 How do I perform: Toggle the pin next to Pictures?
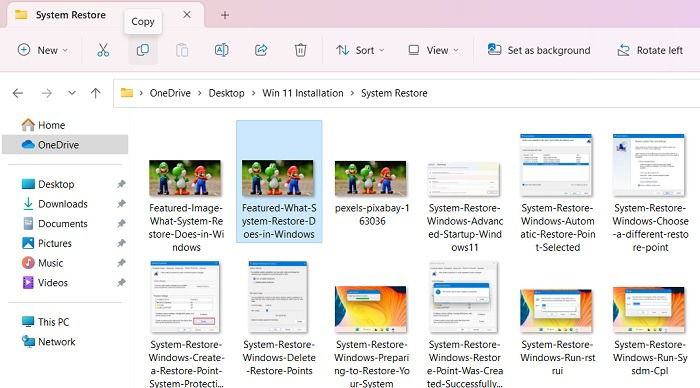click(121, 243)
